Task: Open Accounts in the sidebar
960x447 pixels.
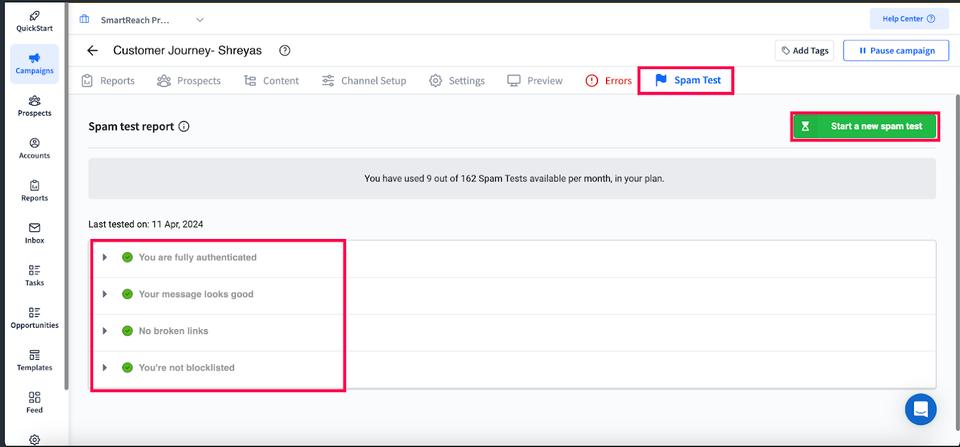Action: point(34,148)
